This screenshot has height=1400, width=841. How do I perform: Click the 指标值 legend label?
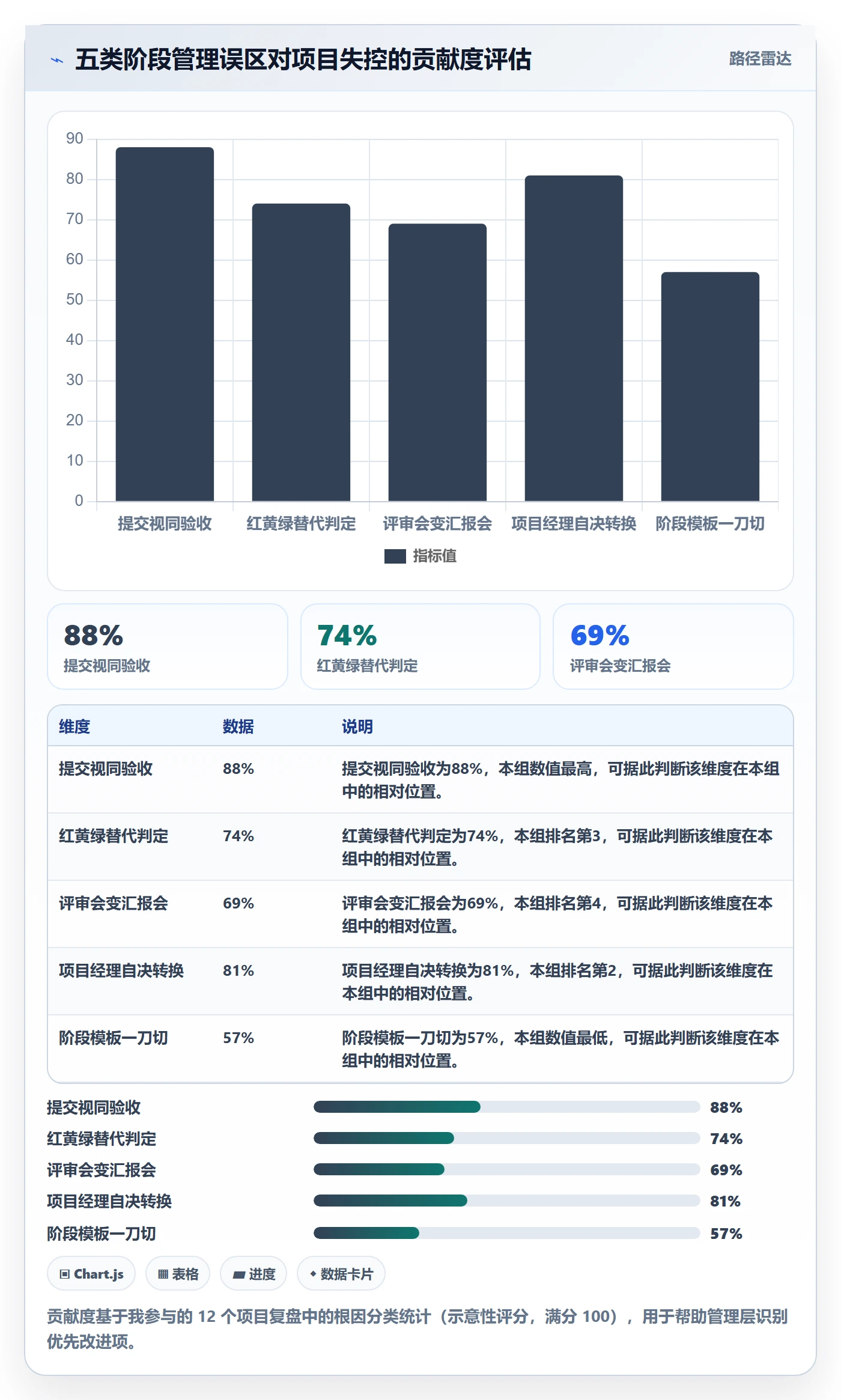[x=435, y=556]
